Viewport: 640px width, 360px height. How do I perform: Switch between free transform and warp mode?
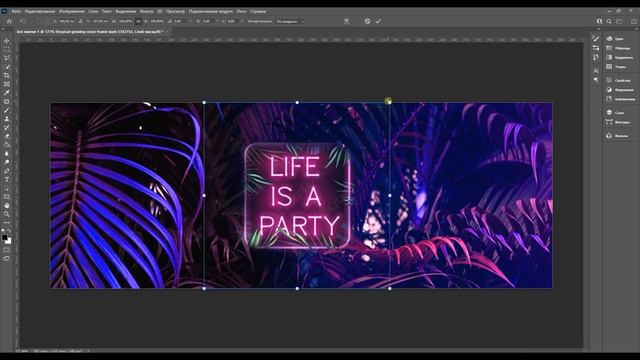pos(347,21)
